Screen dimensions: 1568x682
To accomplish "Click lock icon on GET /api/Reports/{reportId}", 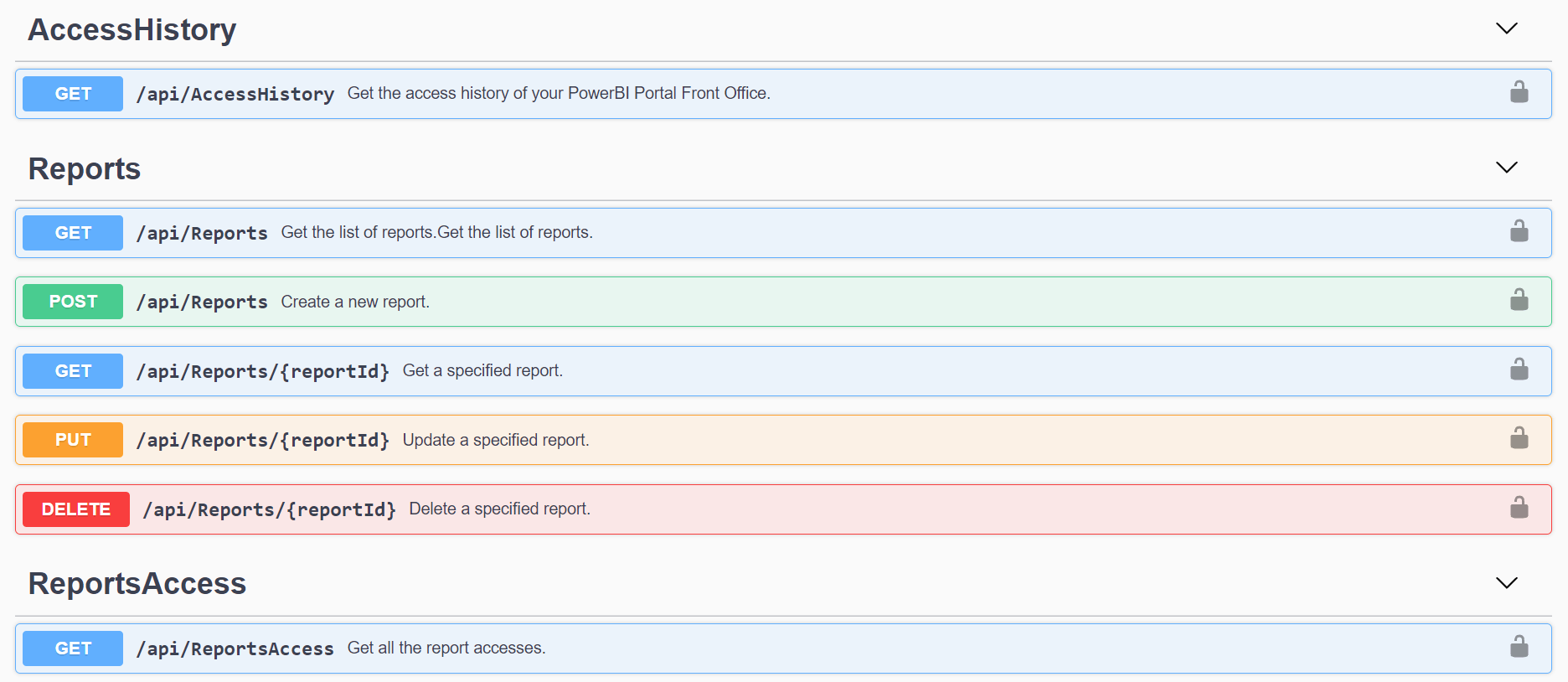I will coord(1519,369).
